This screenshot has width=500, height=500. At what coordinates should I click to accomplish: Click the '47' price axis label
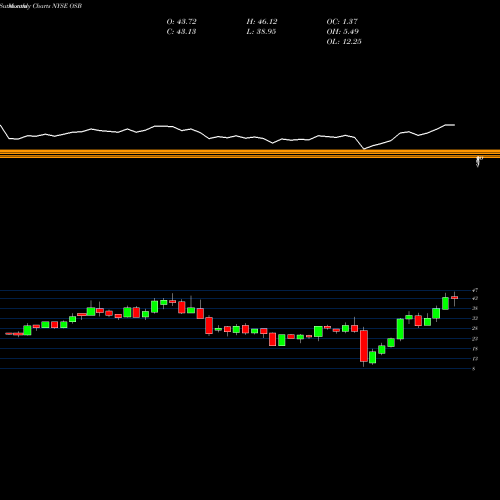coord(475,290)
